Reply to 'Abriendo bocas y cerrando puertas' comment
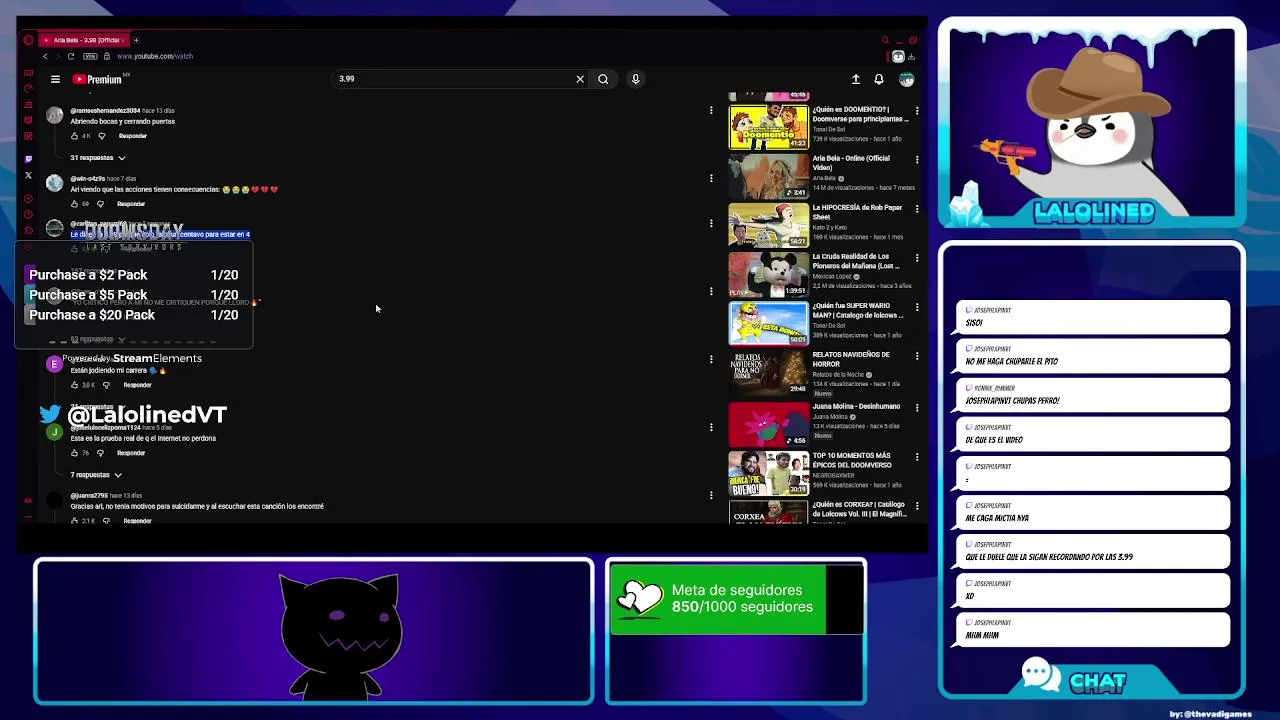 pyautogui.click(x=132, y=136)
